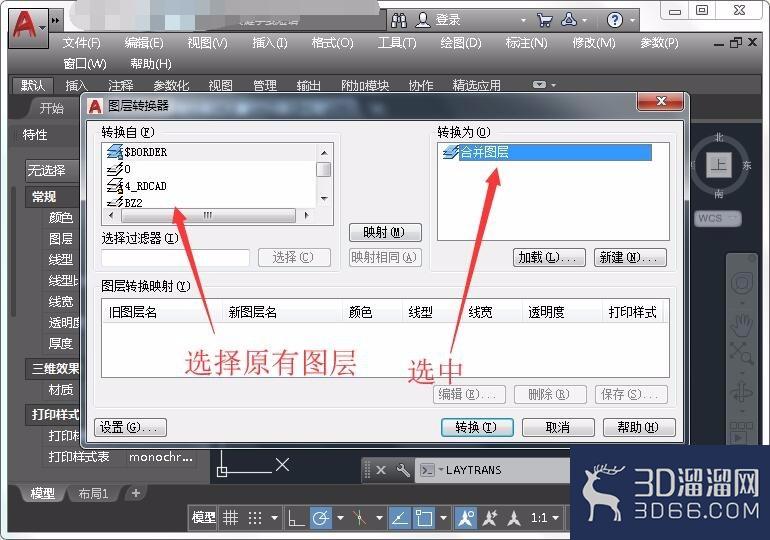Open the 绘图(D) menu
This screenshot has width=770, height=540.
[x=461, y=43]
